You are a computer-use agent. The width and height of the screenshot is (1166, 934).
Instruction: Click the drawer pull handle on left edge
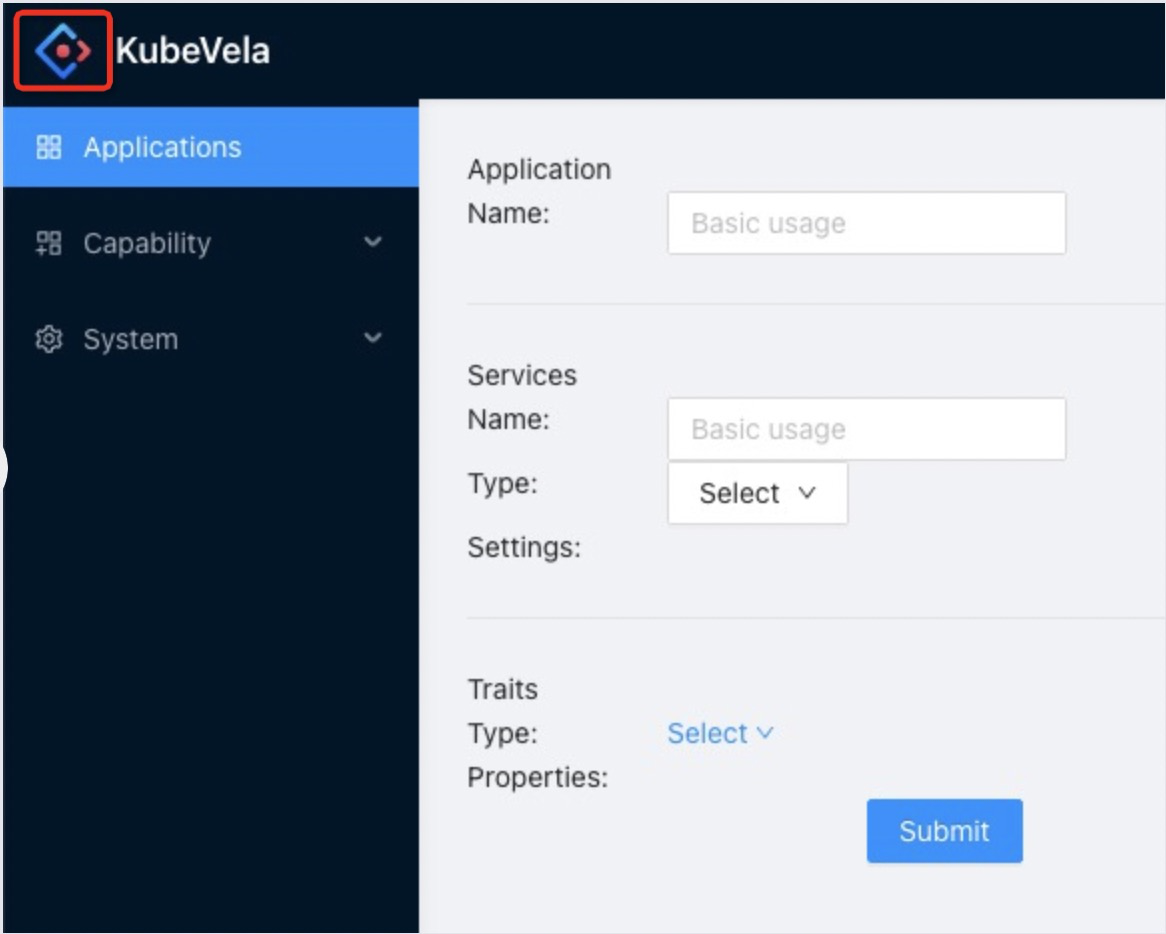pos(3,466)
